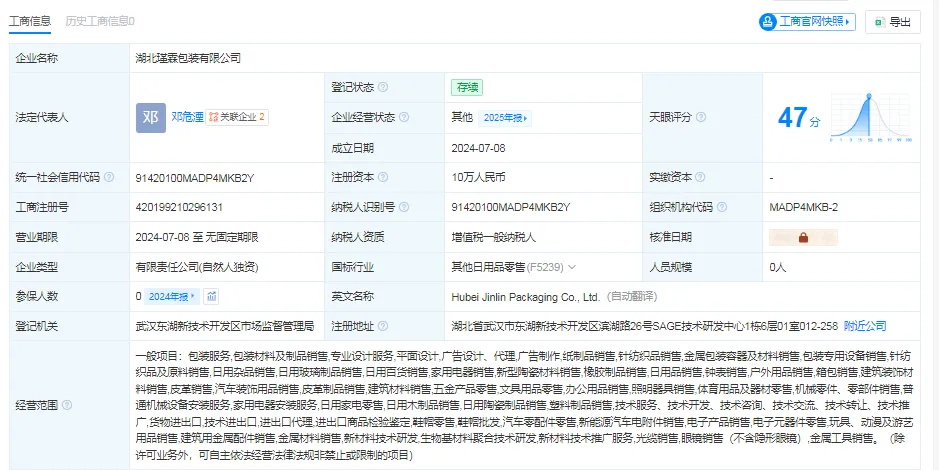Click 武汉东湖新技术开发区市场监督管理局 registration authority
Viewport: 939px width, 470px height.
coord(225,326)
